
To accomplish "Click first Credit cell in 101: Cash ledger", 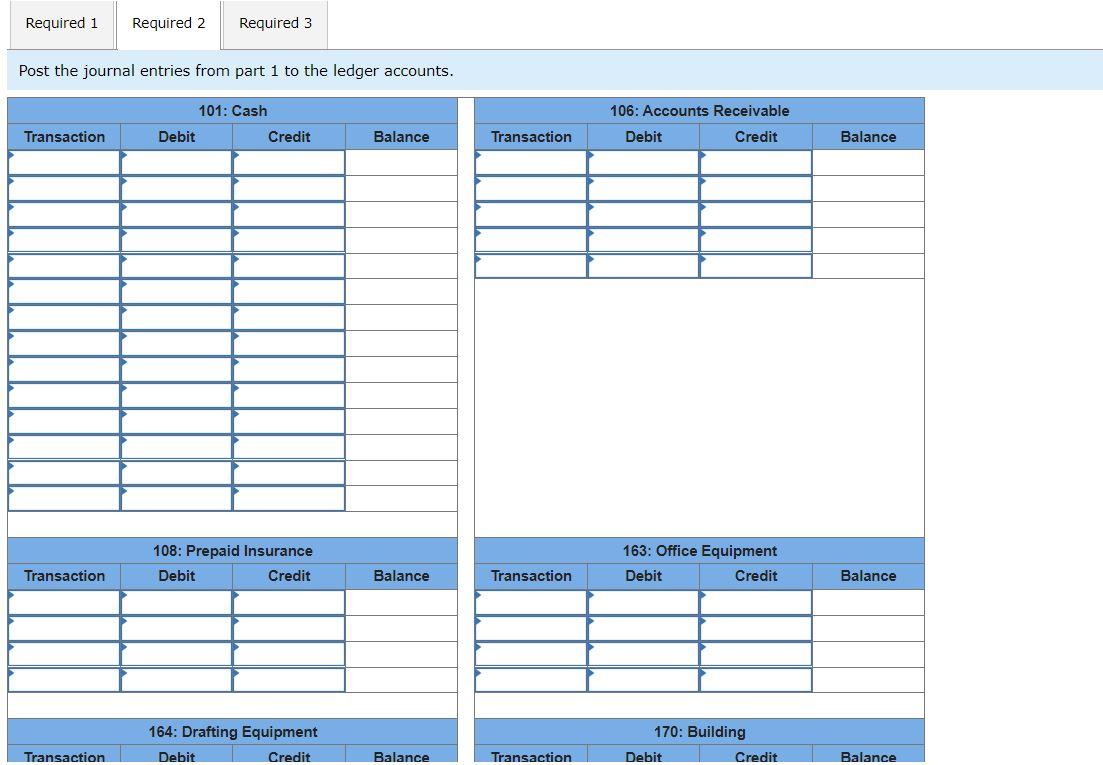I will point(289,162).
